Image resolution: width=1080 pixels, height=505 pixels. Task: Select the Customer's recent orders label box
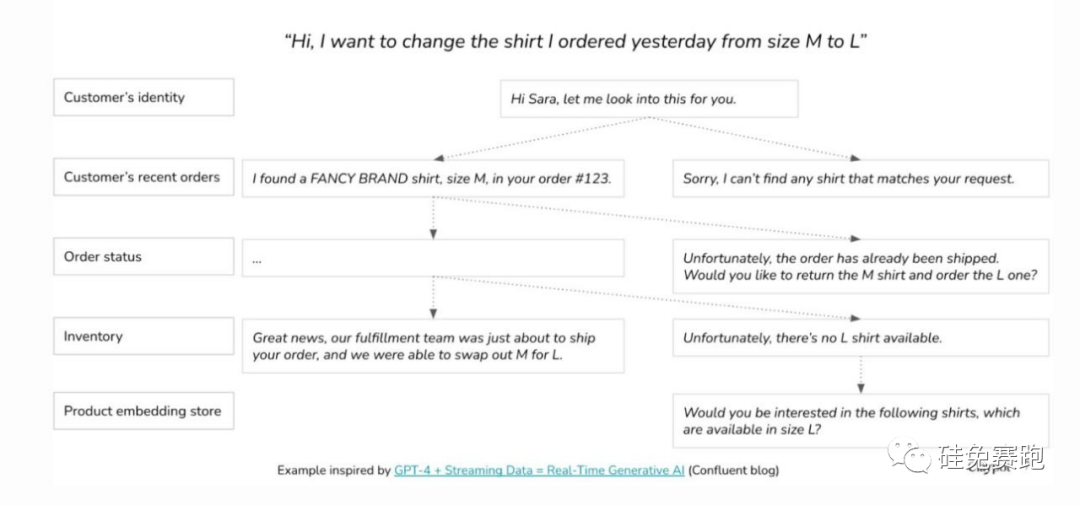(143, 177)
